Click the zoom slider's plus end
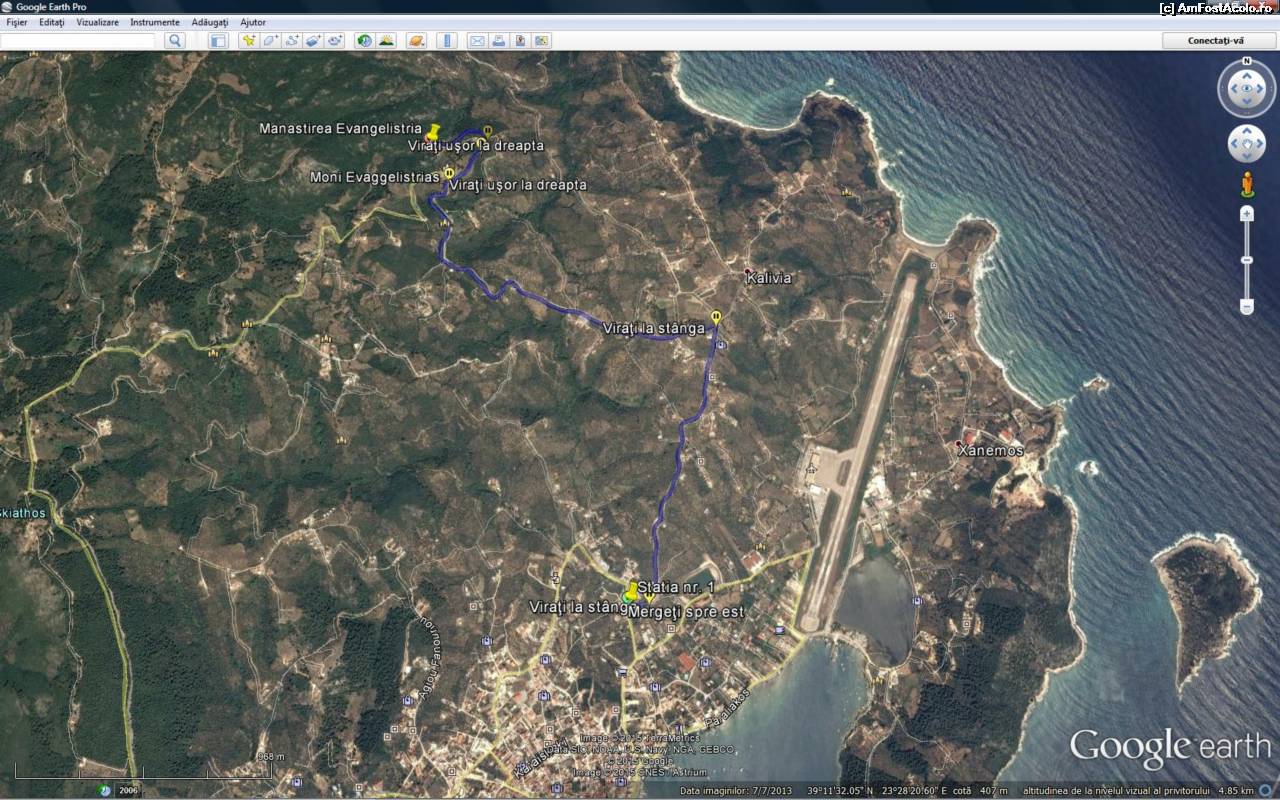Image resolution: width=1280 pixels, height=800 pixels. point(1246,214)
